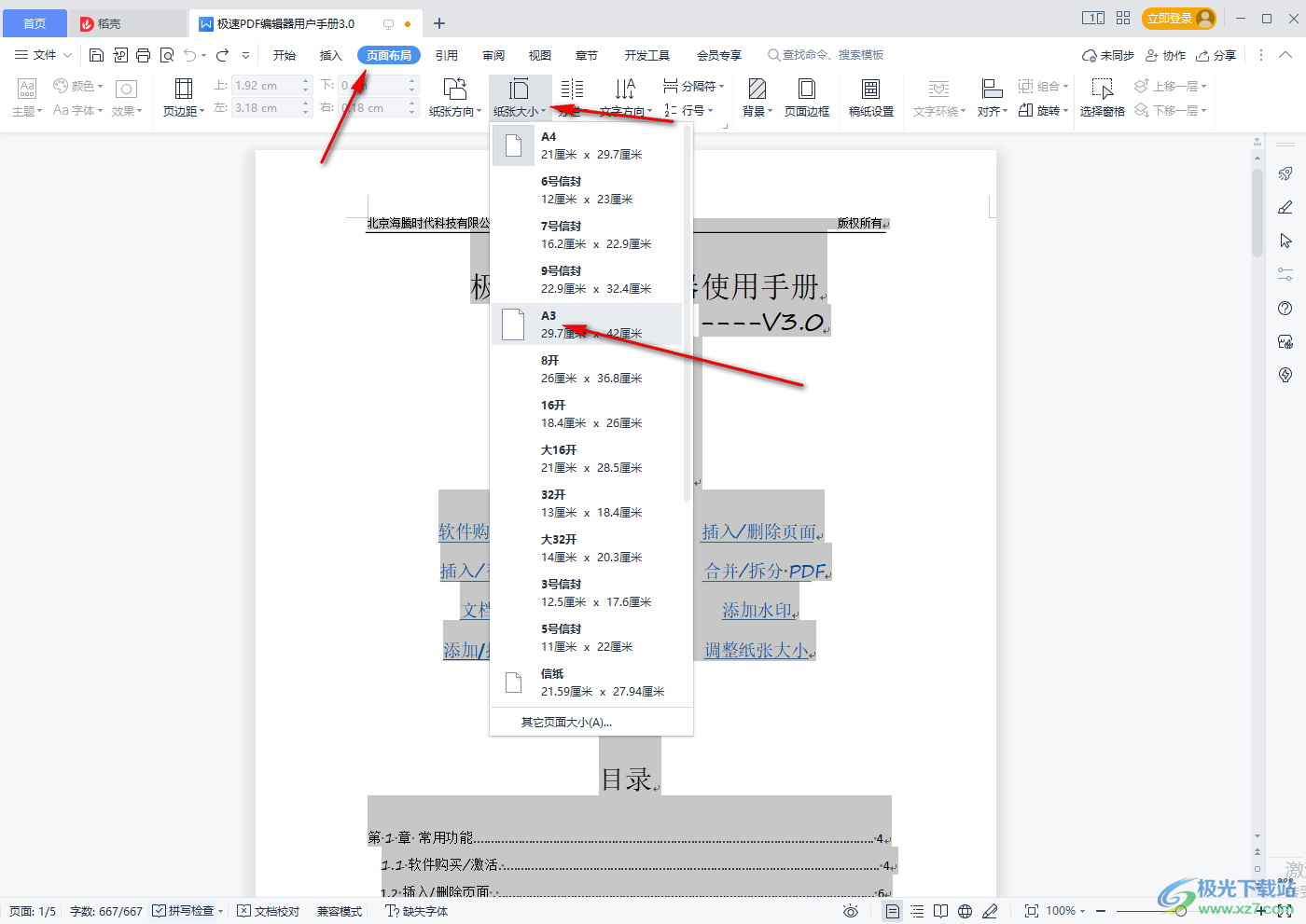Click 协作 collaborate button
This screenshot has width=1306, height=924.
[1166, 55]
